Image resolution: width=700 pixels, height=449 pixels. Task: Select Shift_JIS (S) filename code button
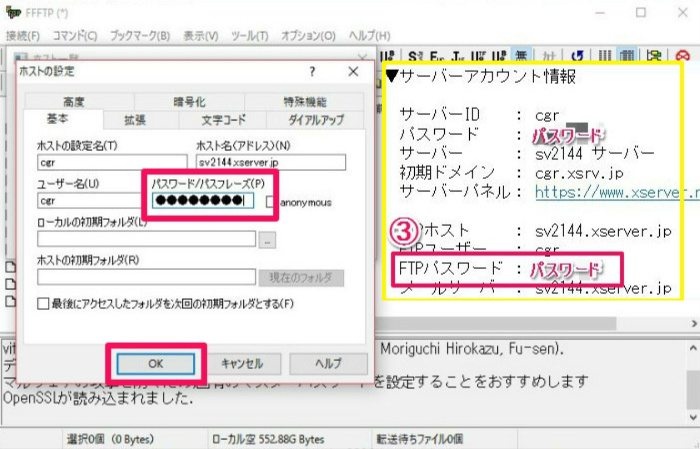(415, 56)
